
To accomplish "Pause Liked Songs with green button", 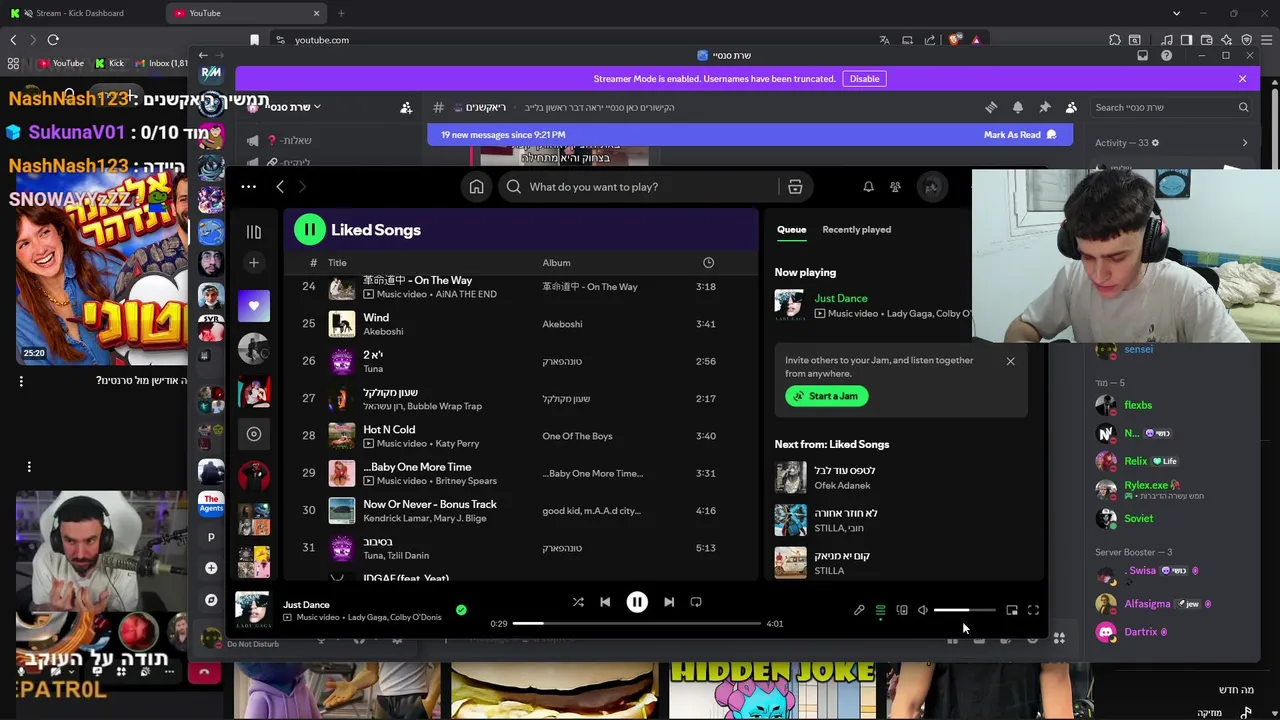I will pos(310,230).
